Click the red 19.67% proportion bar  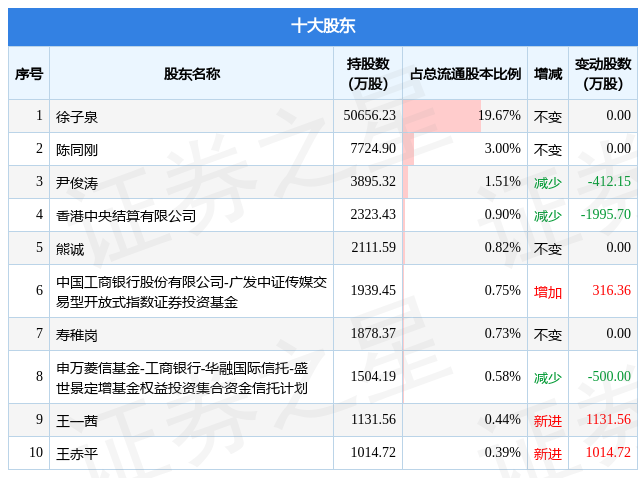click(442, 116)
